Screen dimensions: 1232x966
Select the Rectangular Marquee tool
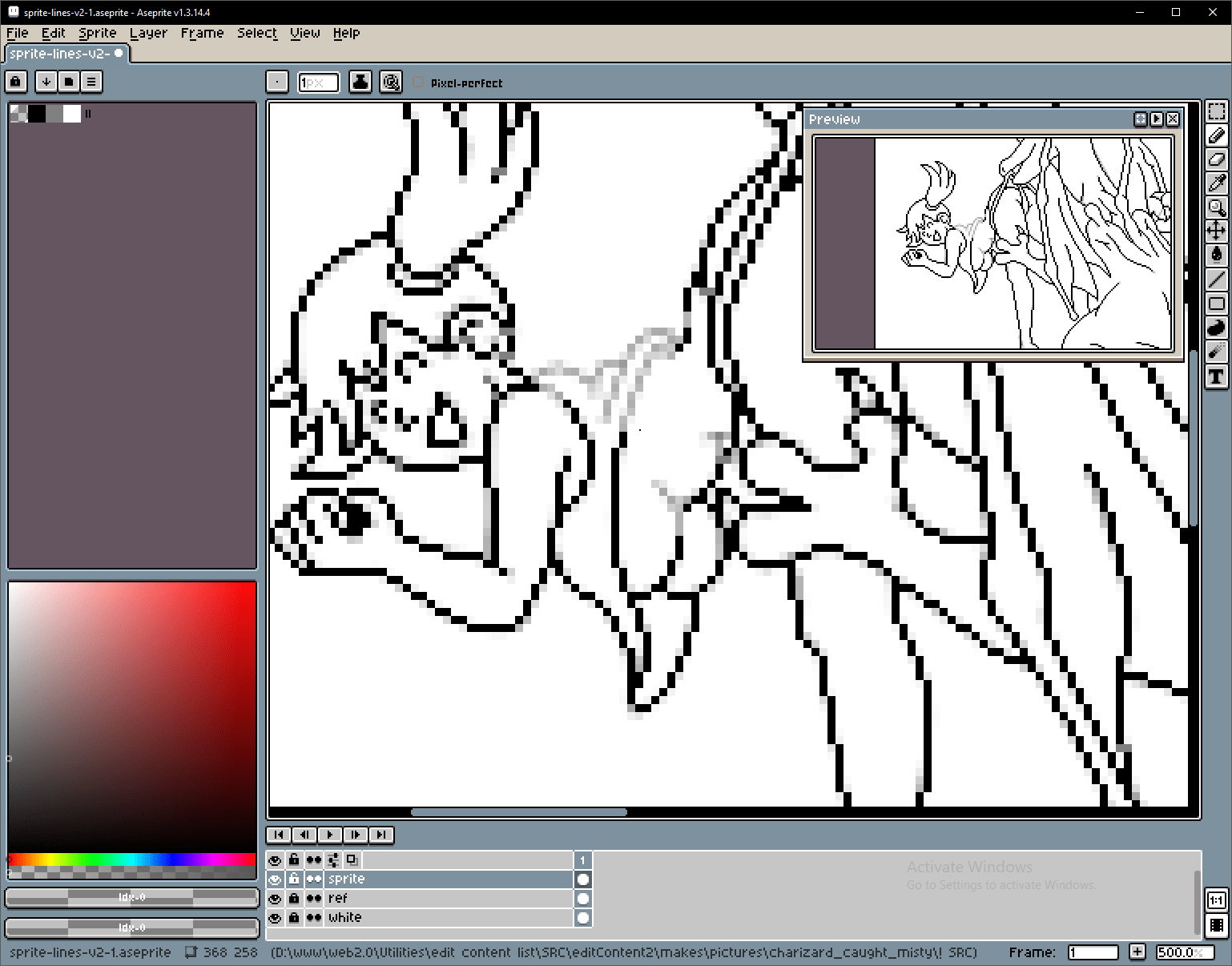pyautogui.click(x=1216, y=111)
